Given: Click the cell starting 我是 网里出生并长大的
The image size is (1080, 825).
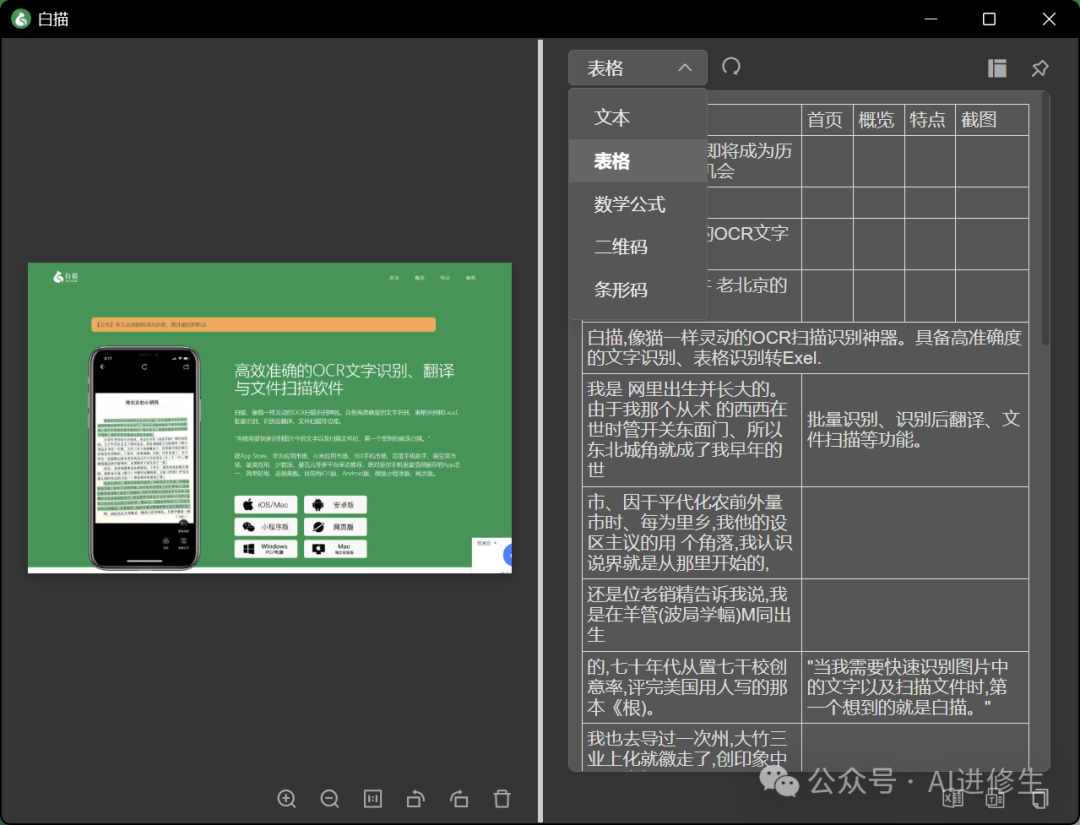Looking at the screenshot, I should (692, 430).
